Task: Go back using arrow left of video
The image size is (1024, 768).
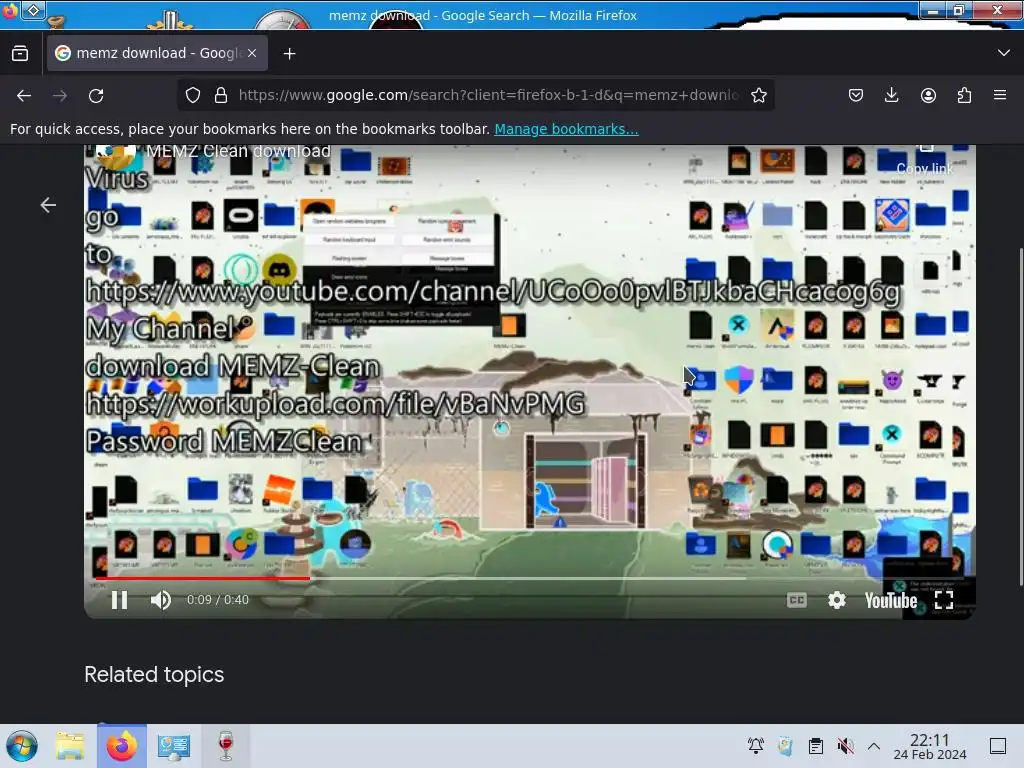Action: click(x=48, y=205)
